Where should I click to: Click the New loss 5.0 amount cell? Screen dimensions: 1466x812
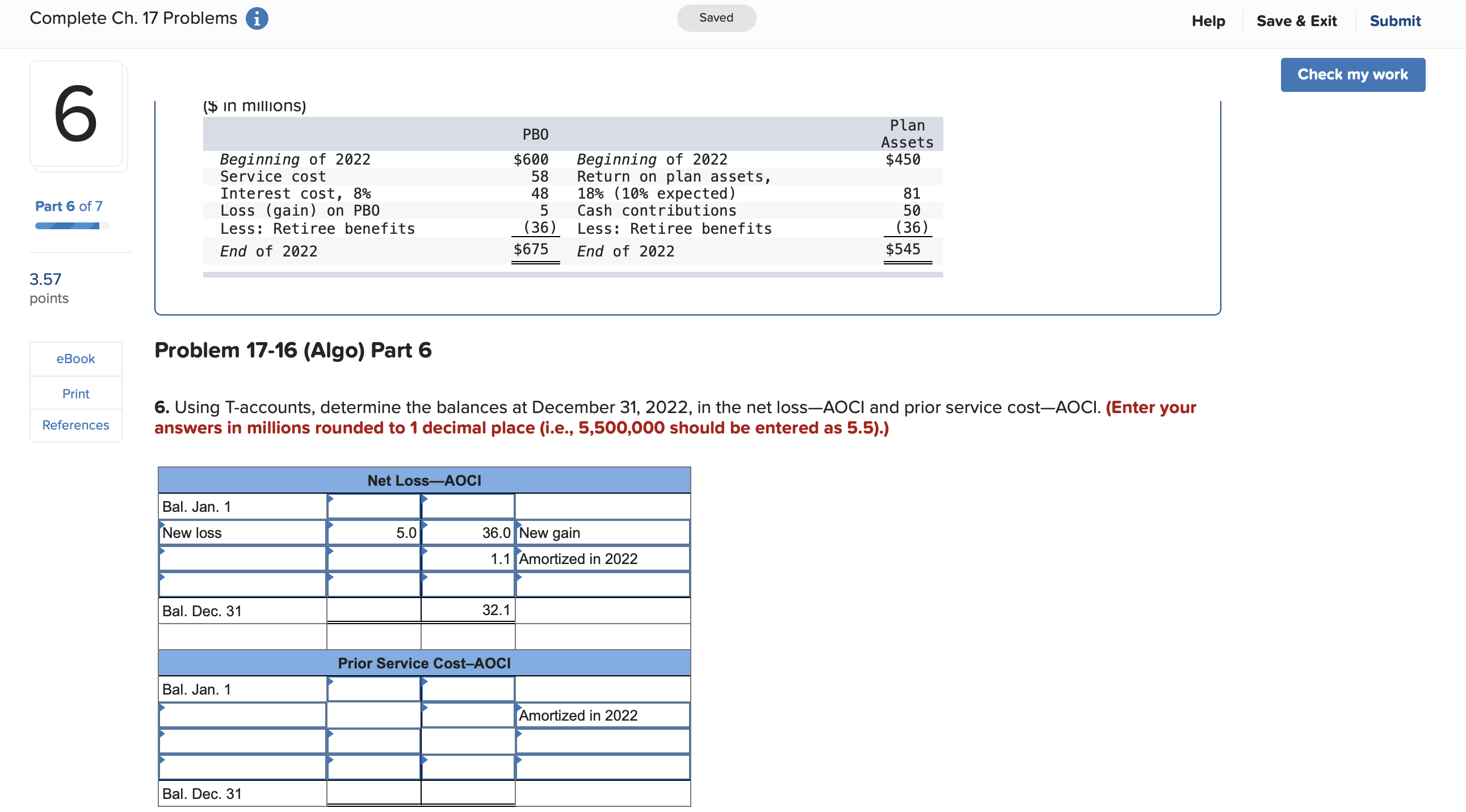pyautogui.click(x=374, y=533)
